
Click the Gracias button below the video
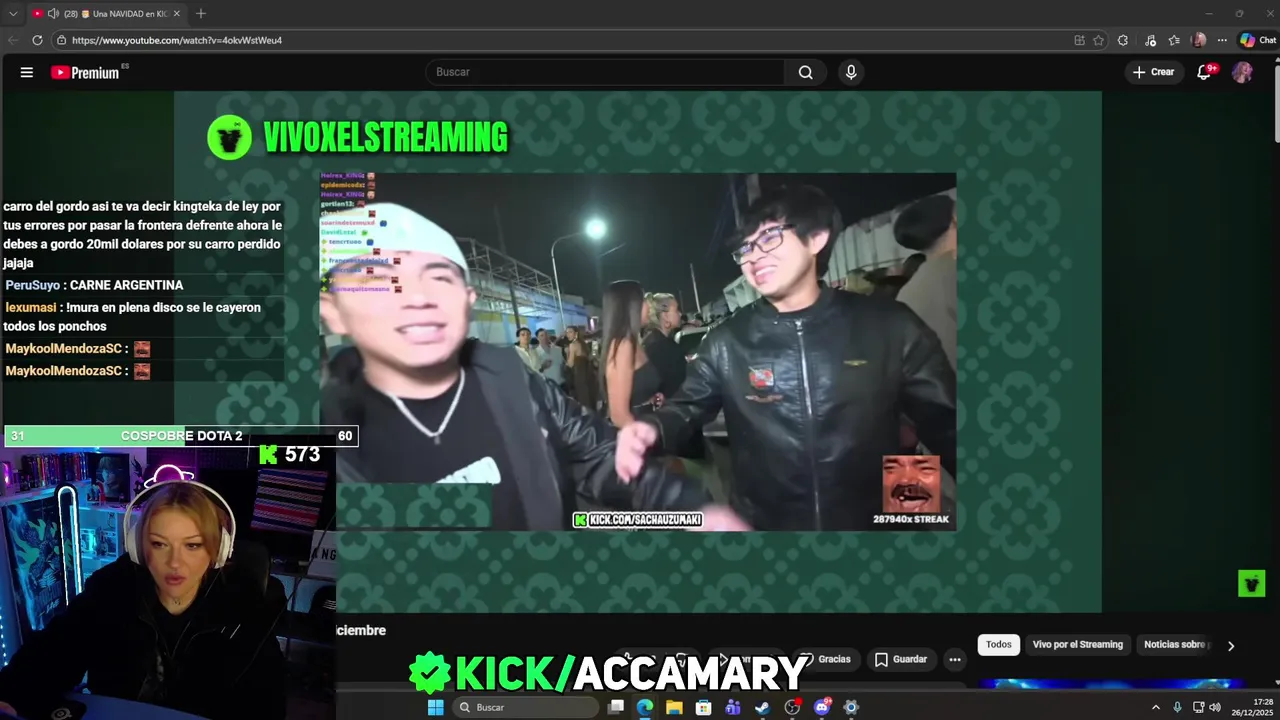pyautogui.click(x=825, y=659)
